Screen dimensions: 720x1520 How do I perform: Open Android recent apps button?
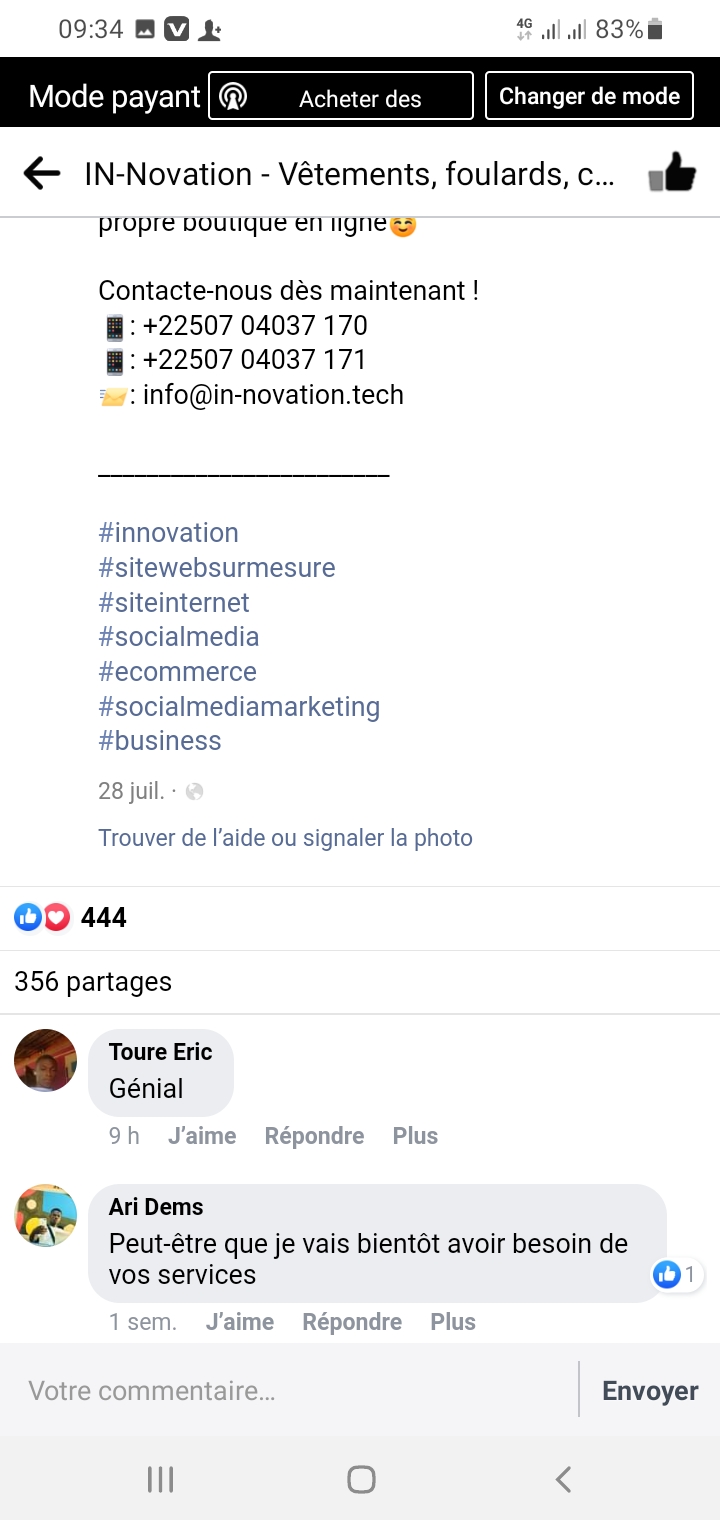160,1479
